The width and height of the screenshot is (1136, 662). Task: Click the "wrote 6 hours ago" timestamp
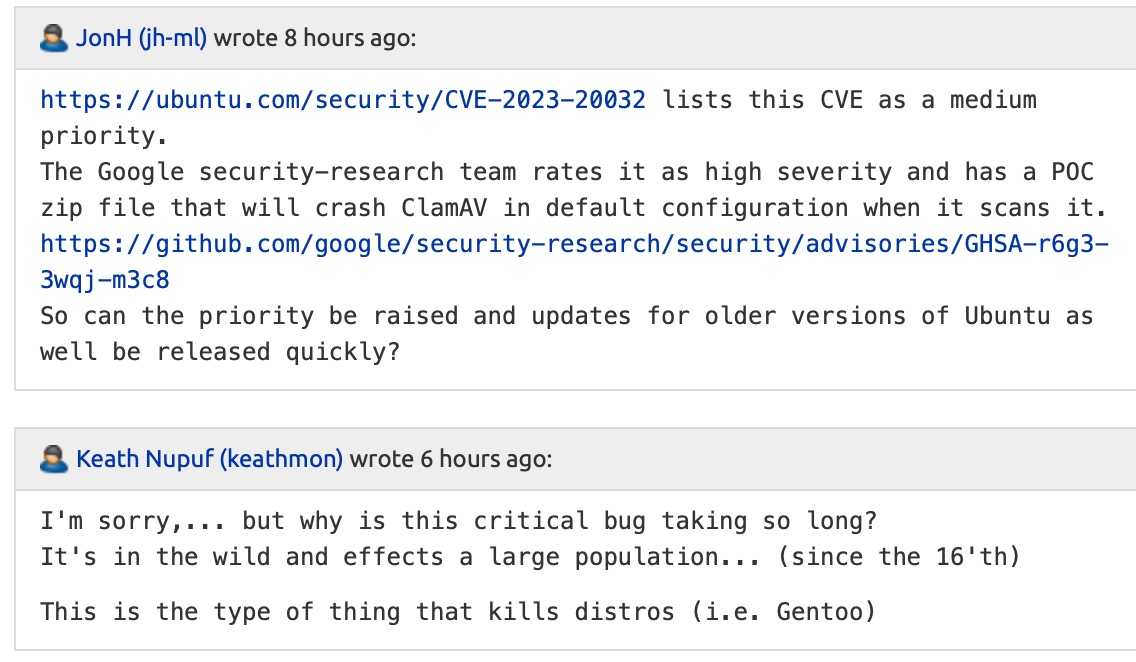pyautogui.click(x=450, y=459)
